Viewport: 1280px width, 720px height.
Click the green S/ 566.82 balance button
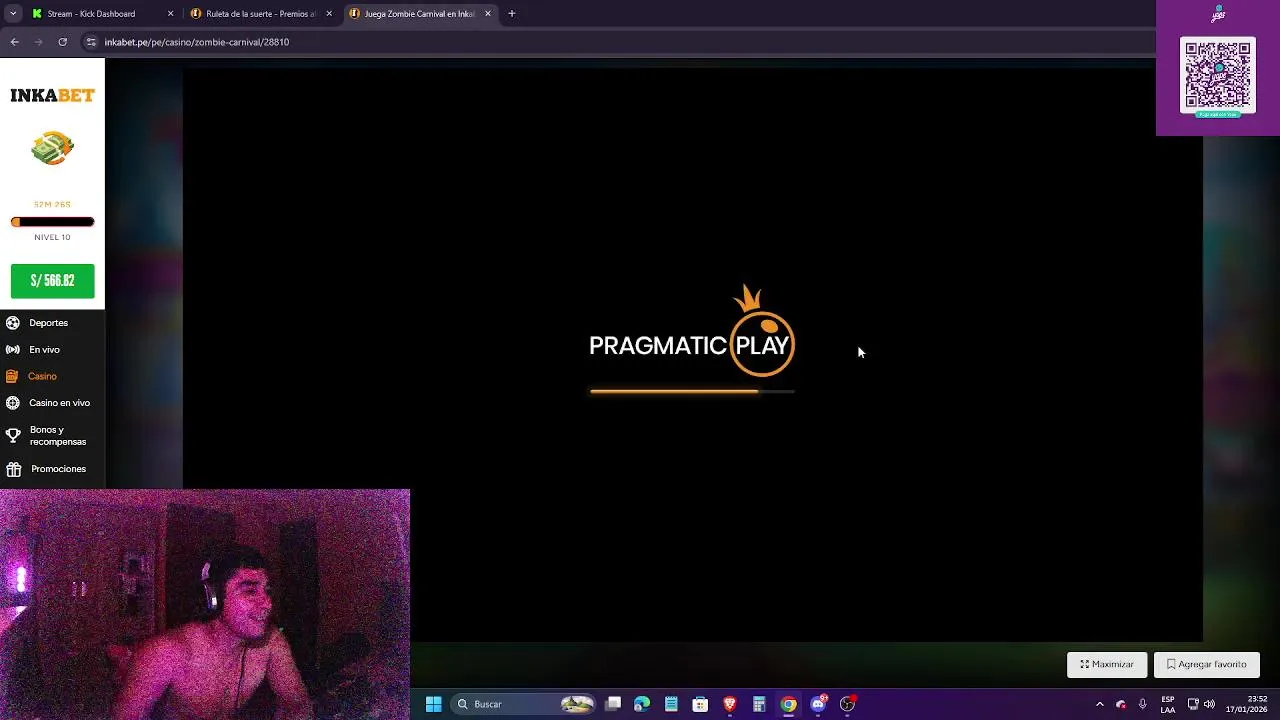[x=53, y=281]
